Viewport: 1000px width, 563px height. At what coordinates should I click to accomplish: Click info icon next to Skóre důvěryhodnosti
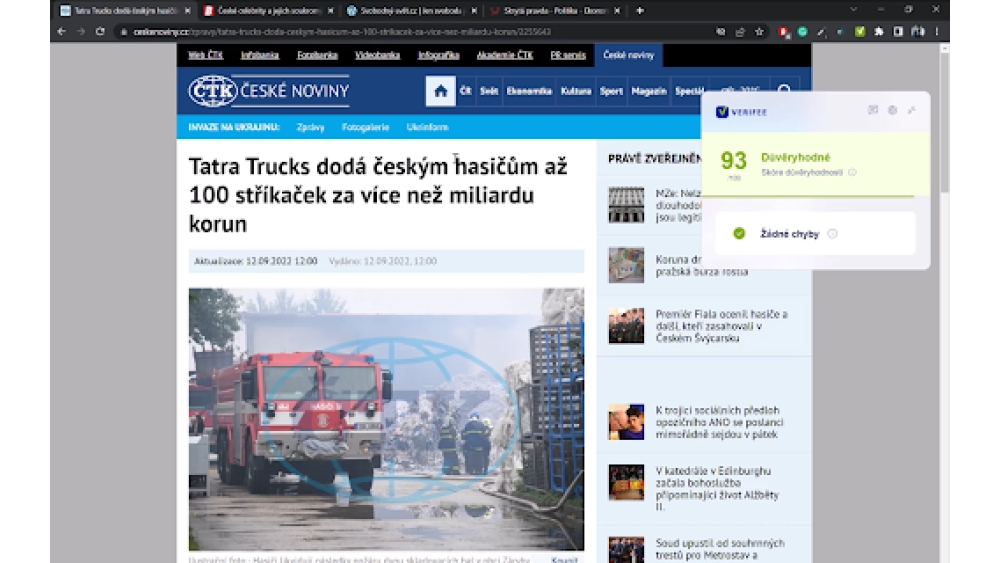pyautogui.click(x=852, y=173)
